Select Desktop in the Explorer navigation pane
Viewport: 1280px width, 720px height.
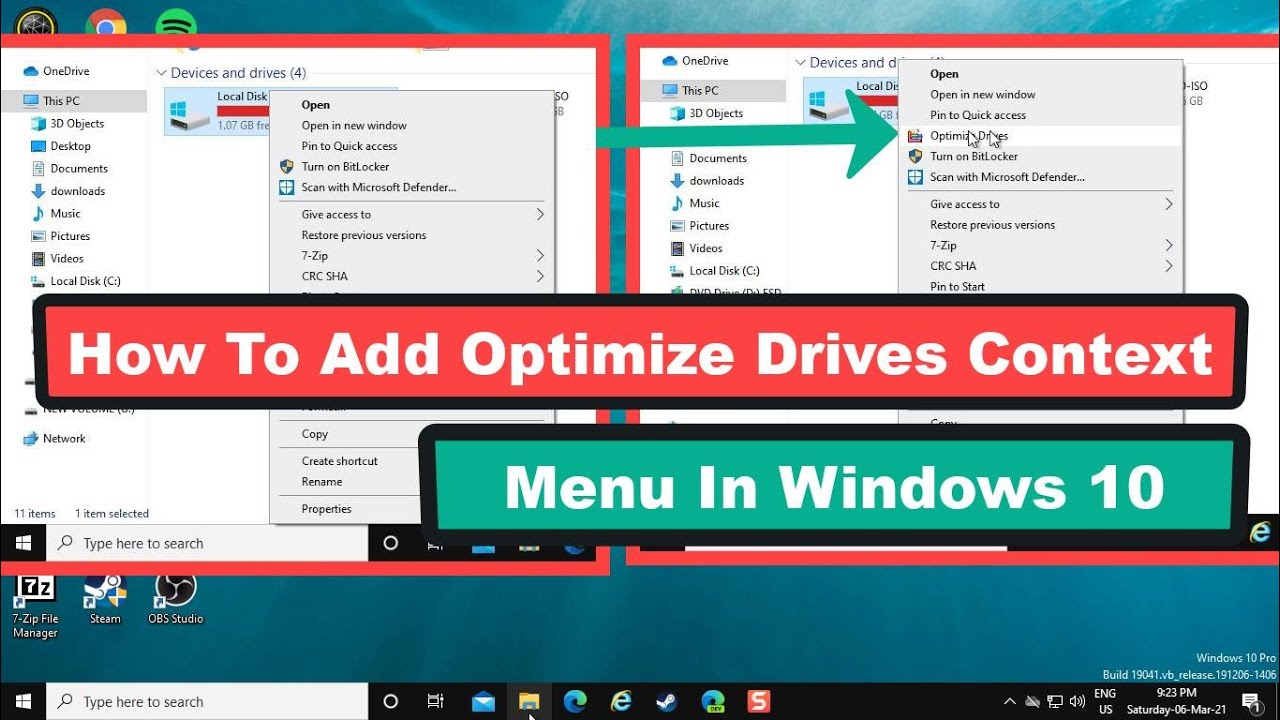point(70,146)
